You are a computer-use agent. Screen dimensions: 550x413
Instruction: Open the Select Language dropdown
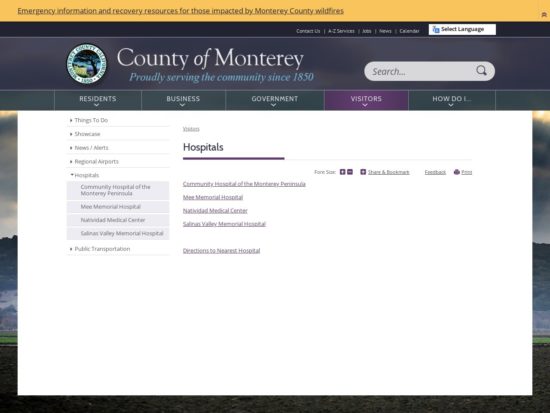point(462,29)
